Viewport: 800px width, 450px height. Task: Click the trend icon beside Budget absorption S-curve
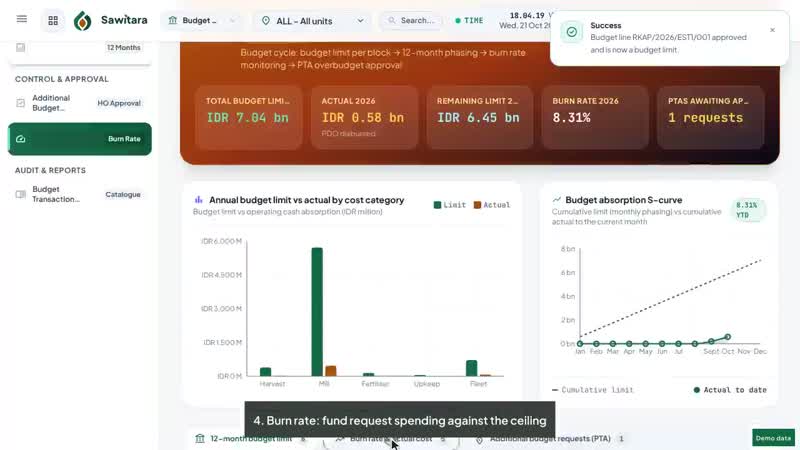point(557,199)
